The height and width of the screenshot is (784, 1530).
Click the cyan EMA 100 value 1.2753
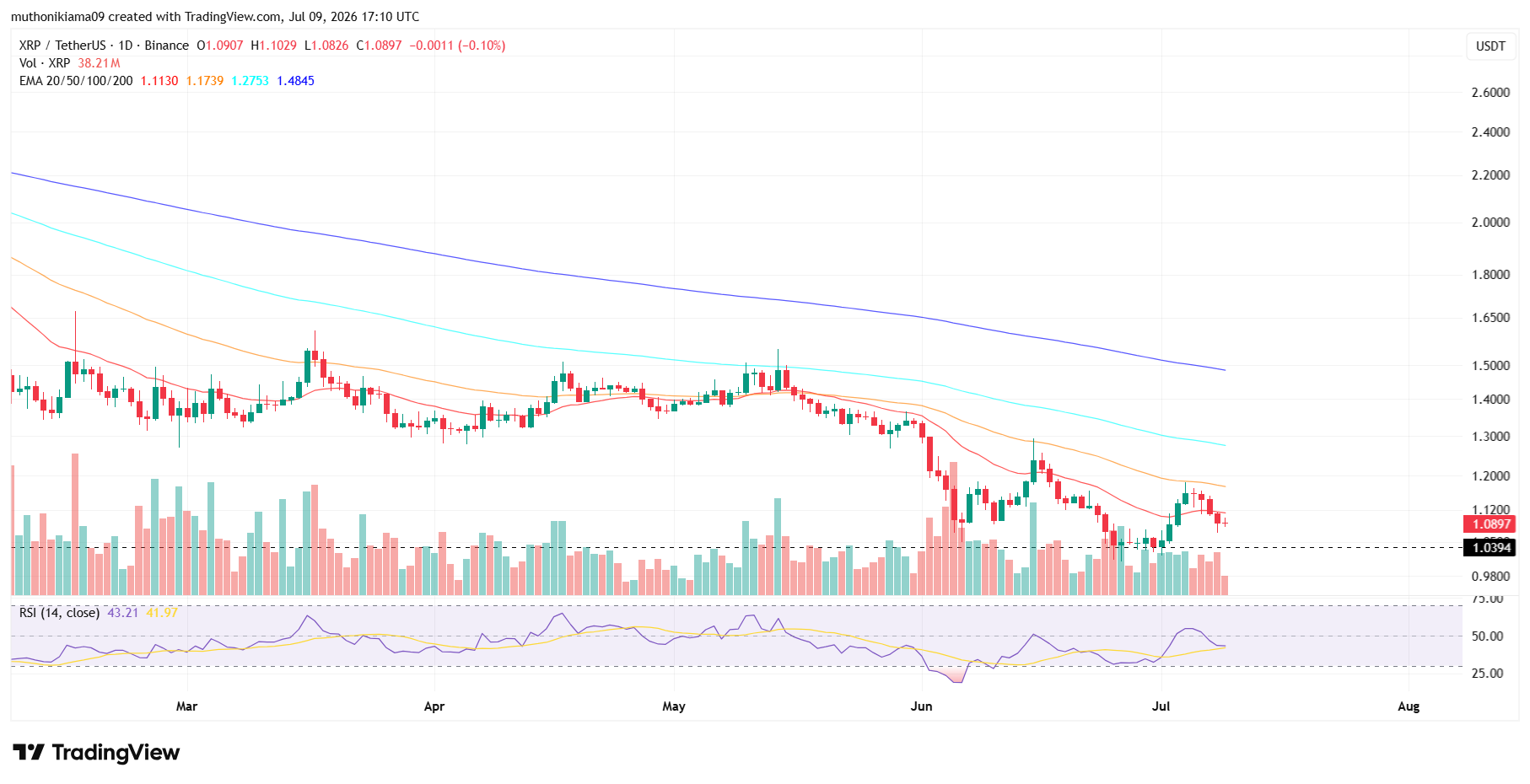click(x=251, y=81)
